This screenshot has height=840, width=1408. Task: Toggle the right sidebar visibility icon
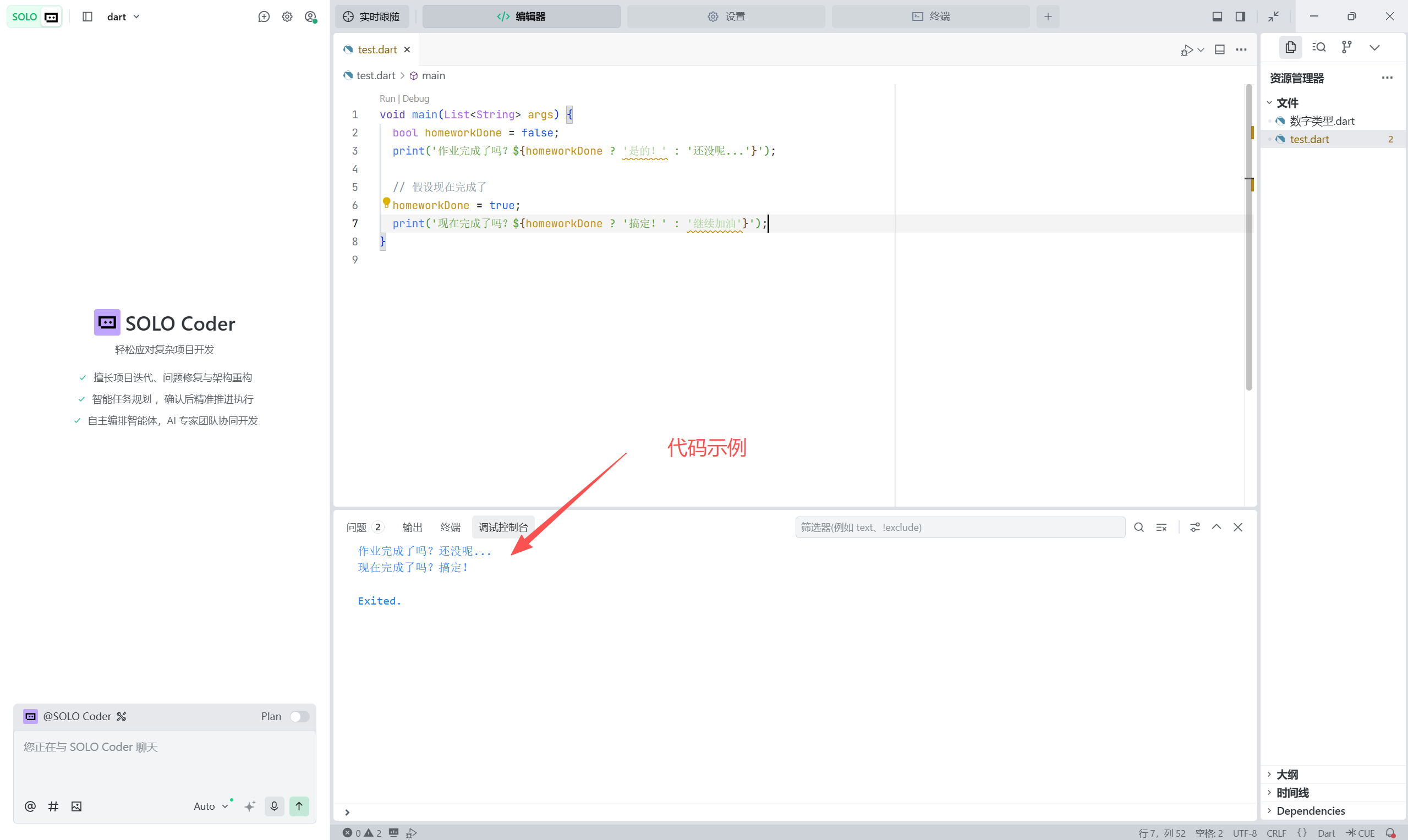(1240, 17)
